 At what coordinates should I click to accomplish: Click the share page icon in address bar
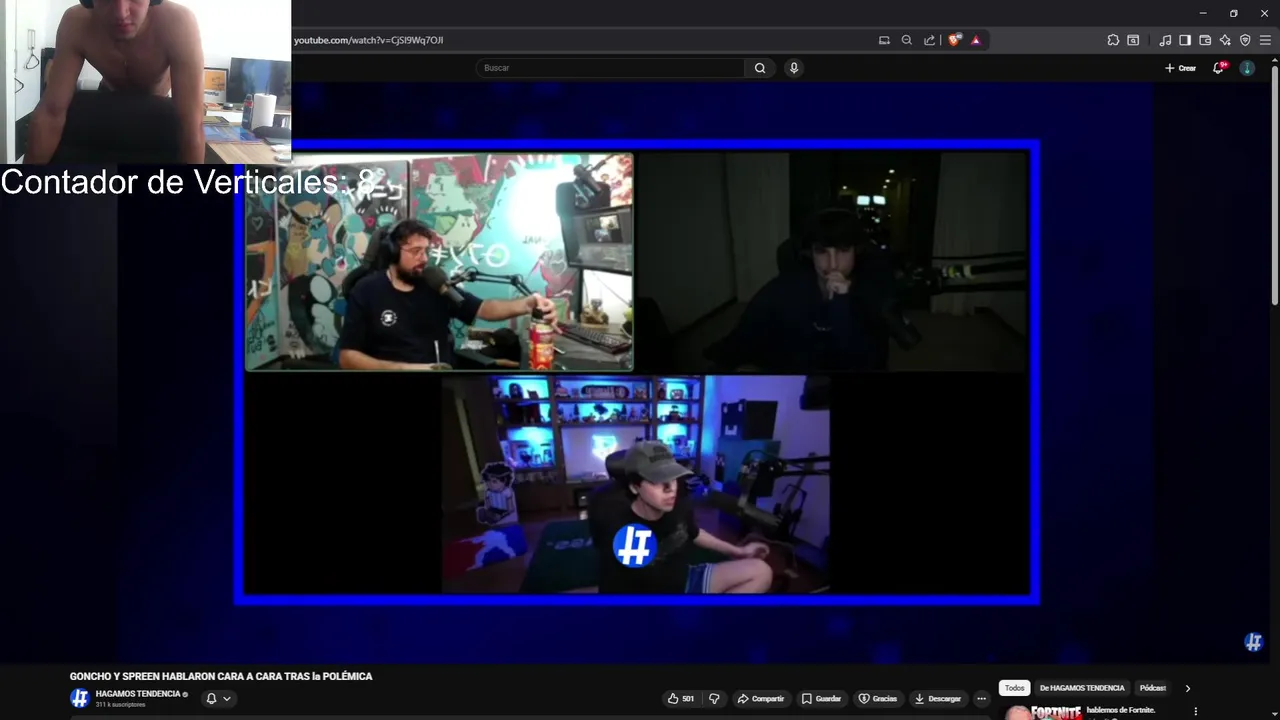pyautogui.click(x=930, y=40)
